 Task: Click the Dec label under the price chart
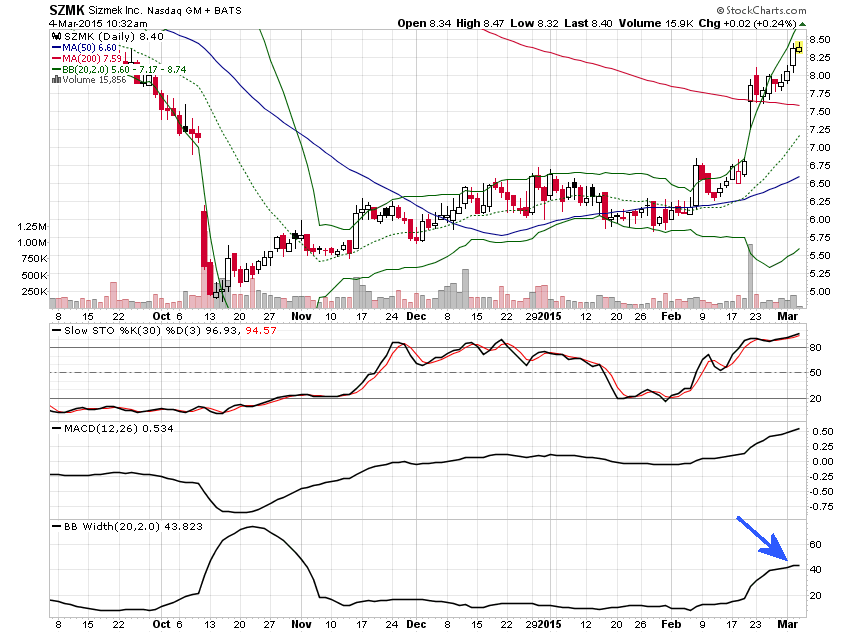pos(416,316)
